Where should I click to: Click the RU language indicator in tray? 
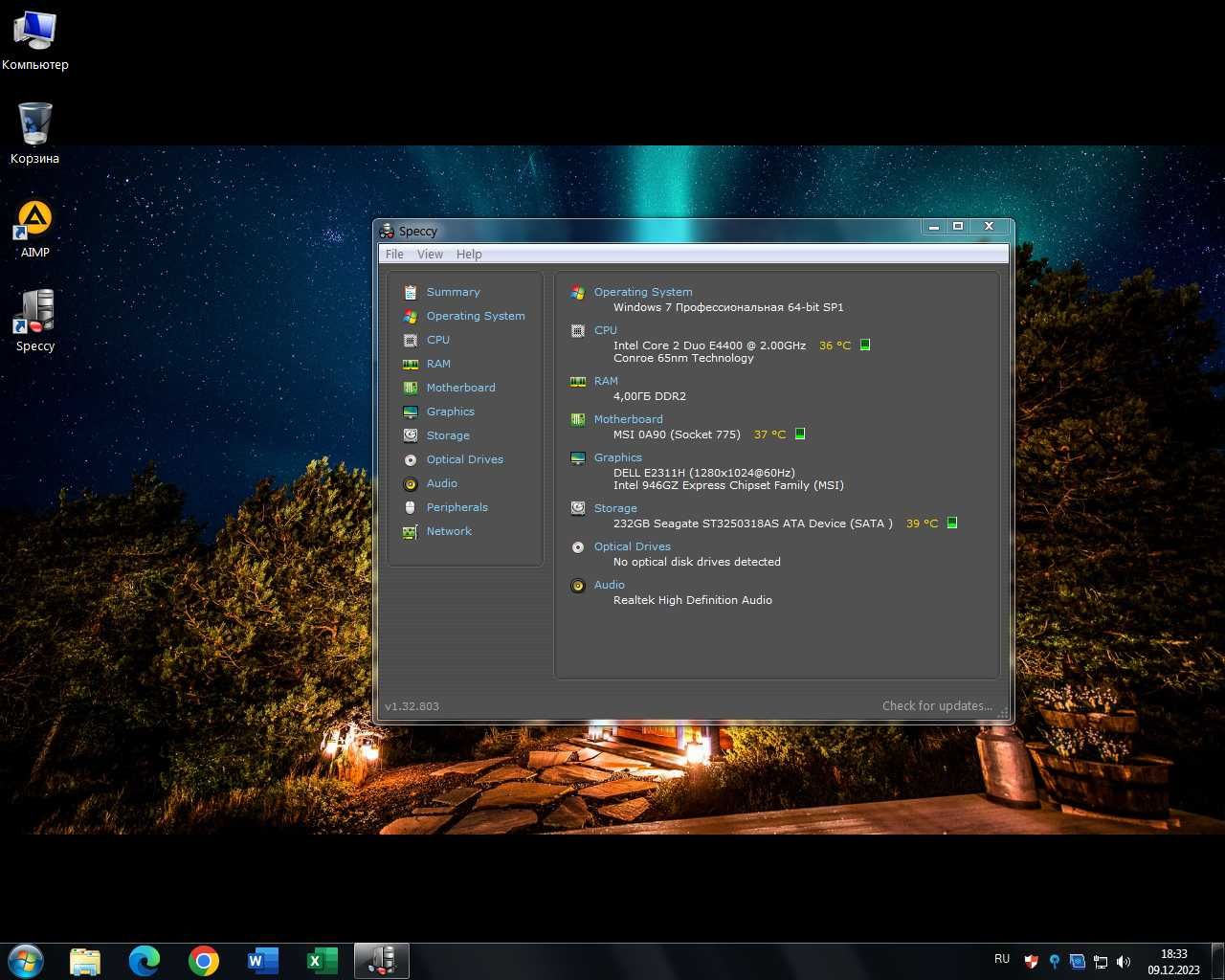(x=1002, y=959)
